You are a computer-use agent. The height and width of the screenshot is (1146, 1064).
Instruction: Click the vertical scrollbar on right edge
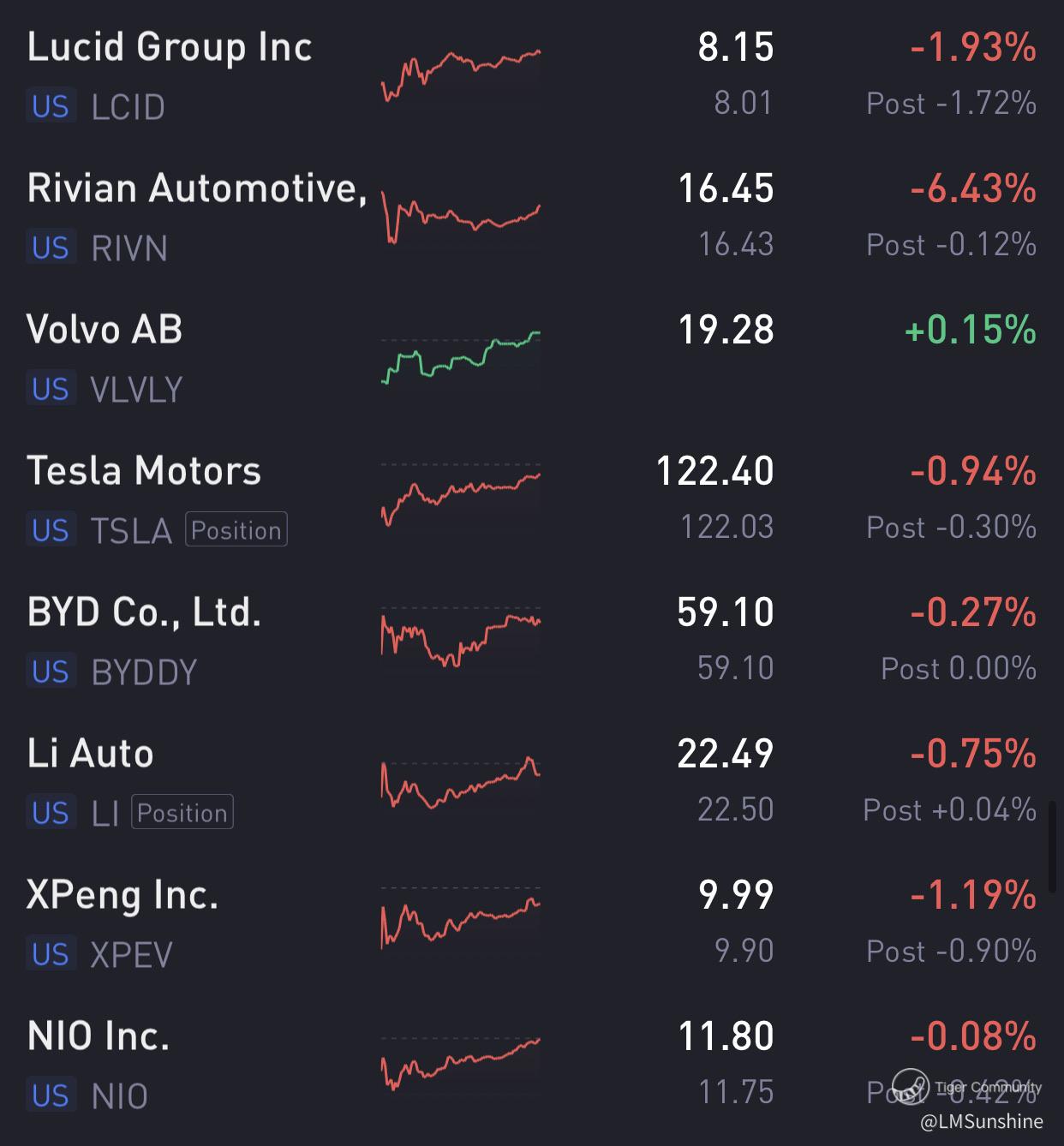click(x=1053, y=848)
